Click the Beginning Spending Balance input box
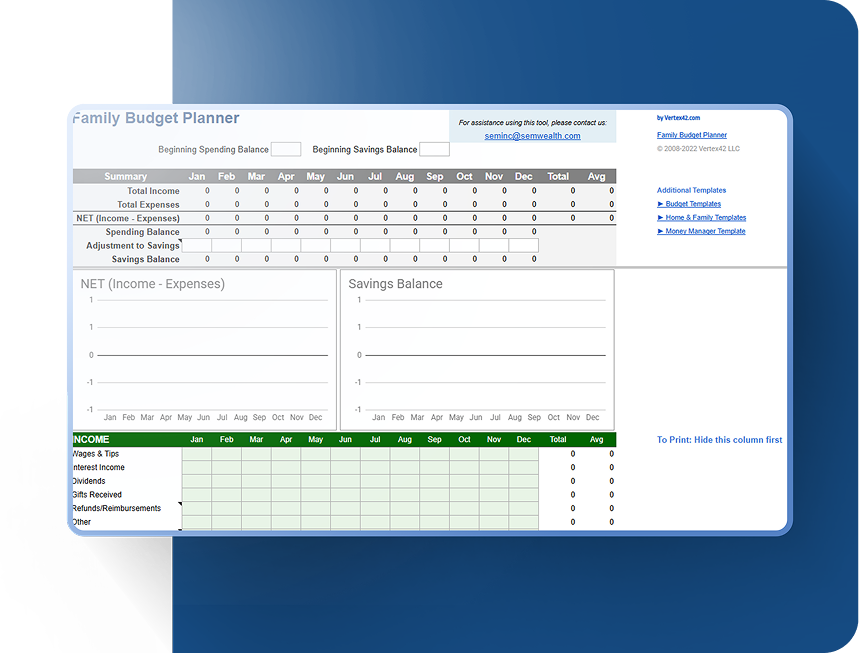Viewport: 859px width, 653px height. (x=285, y=150)
